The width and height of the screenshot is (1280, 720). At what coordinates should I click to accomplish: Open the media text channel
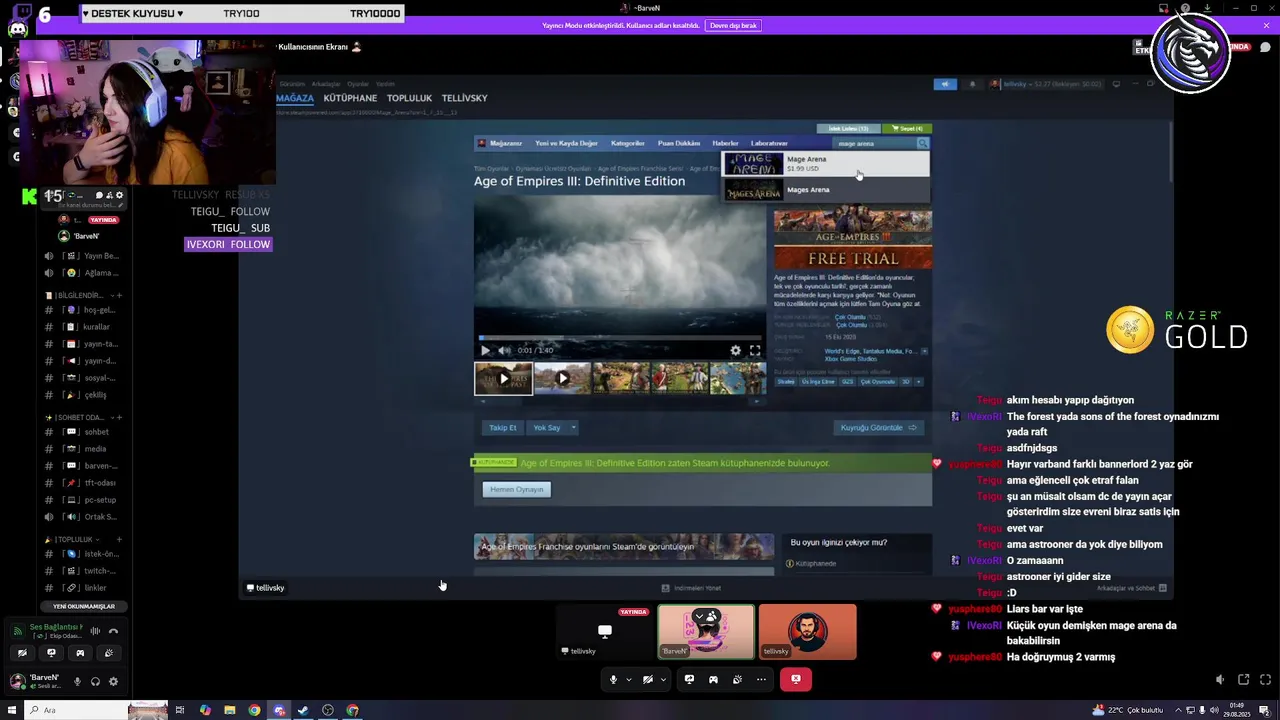(83, 449)
